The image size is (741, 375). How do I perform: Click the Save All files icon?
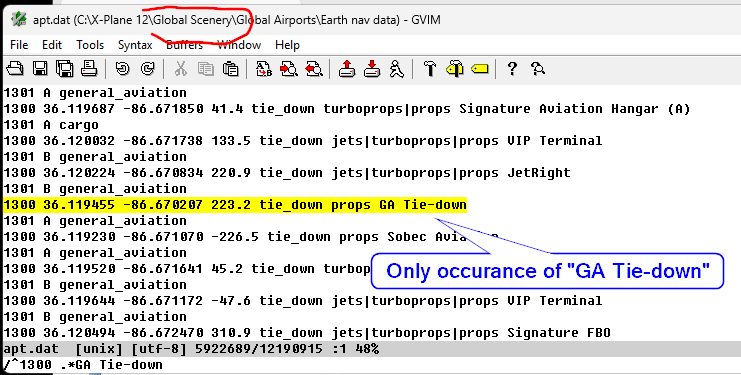65,69
